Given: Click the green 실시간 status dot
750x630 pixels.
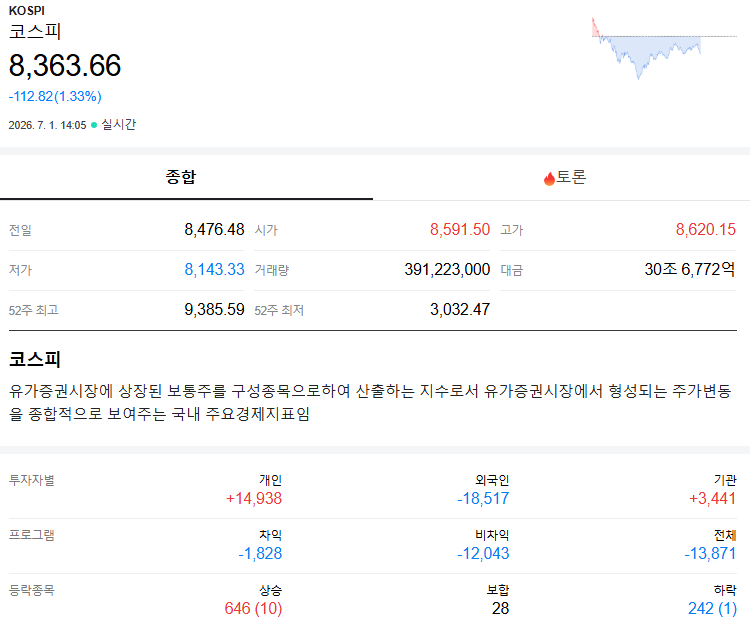Looking at the screenshot, I should pyautogui.click(x=94, y=125).
